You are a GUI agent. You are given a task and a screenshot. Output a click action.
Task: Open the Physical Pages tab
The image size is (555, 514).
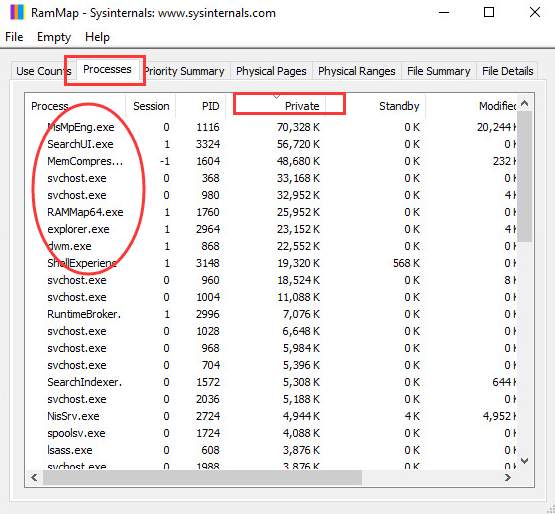click(271, 71)
